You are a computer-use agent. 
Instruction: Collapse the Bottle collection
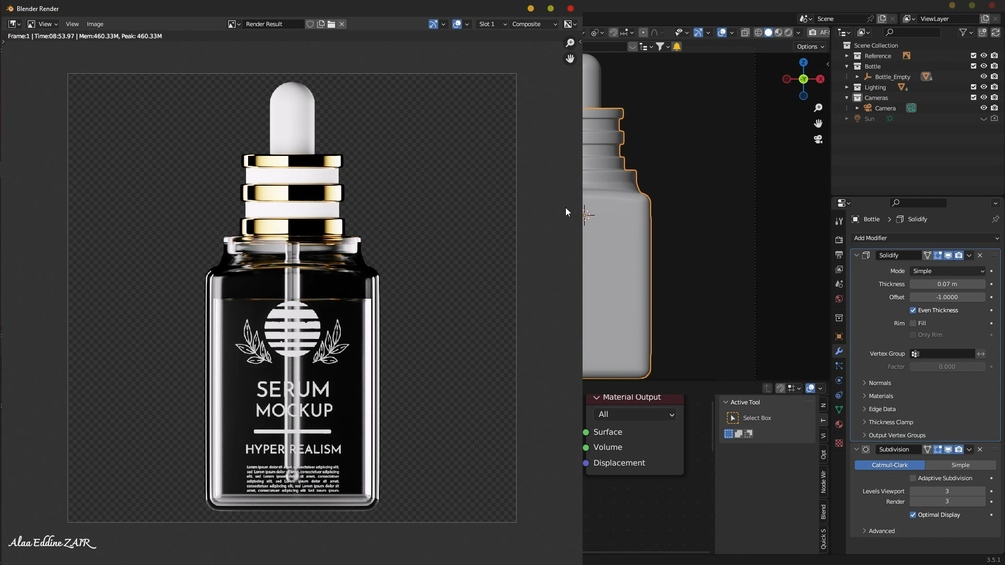point(847,66)
